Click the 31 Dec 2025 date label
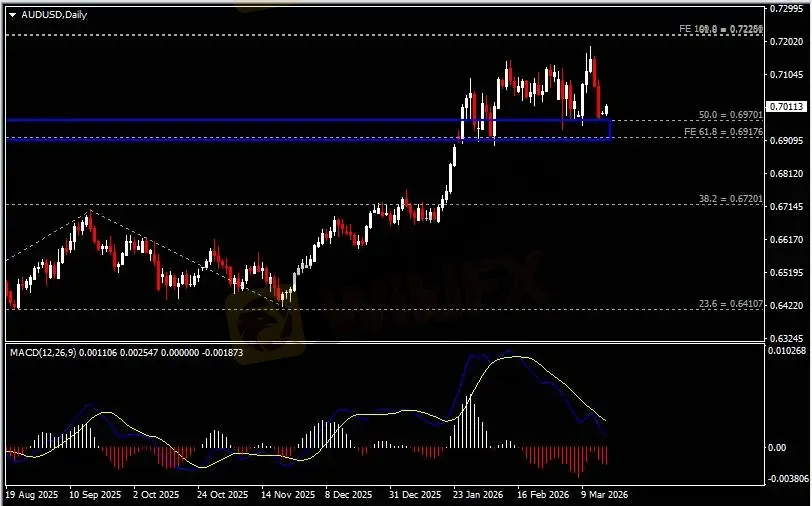The height and width of the screenshot is (506, 812). tap(415, 495)
